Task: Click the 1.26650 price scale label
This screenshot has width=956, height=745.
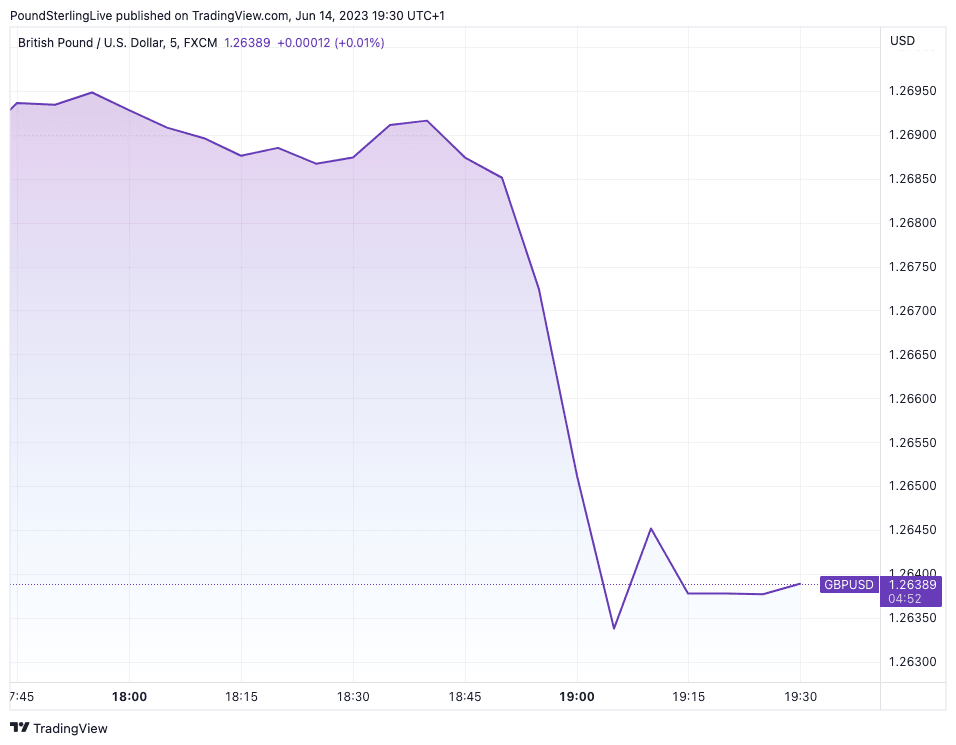Action: [911, 355]
